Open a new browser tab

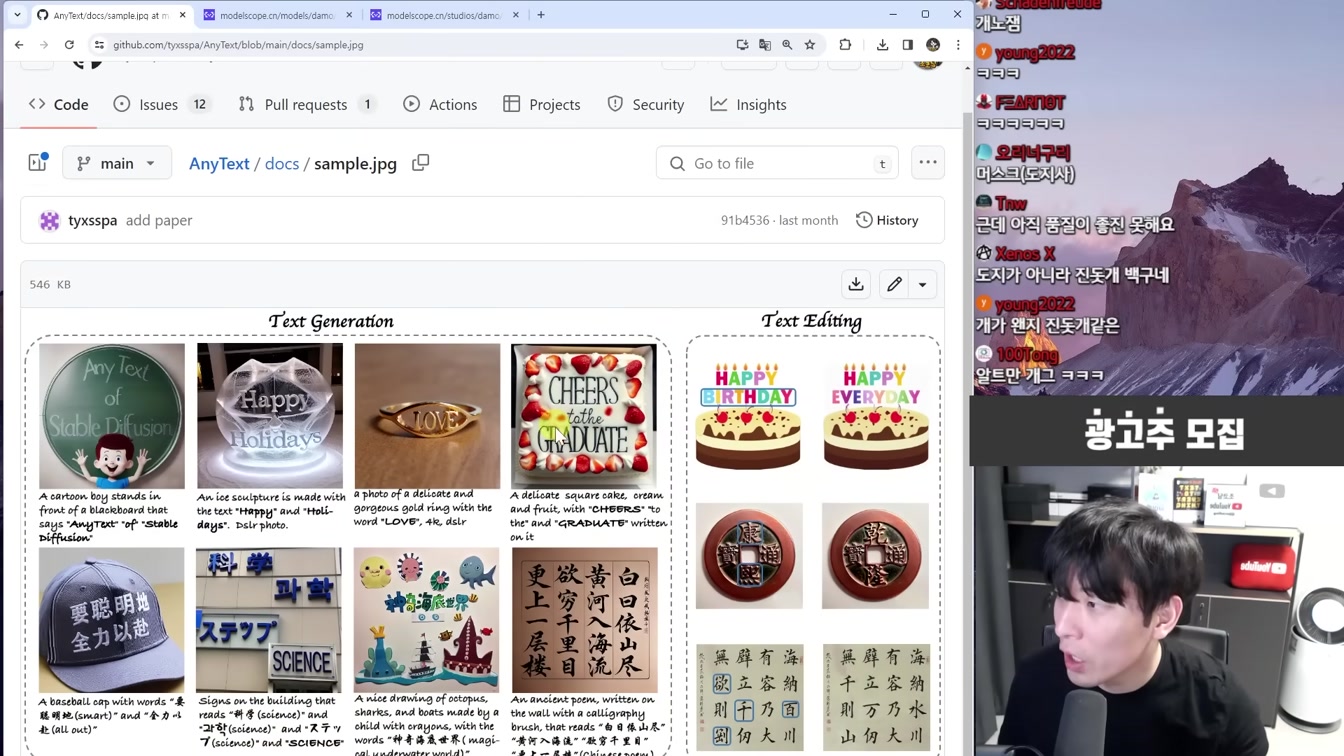[541, 15]
